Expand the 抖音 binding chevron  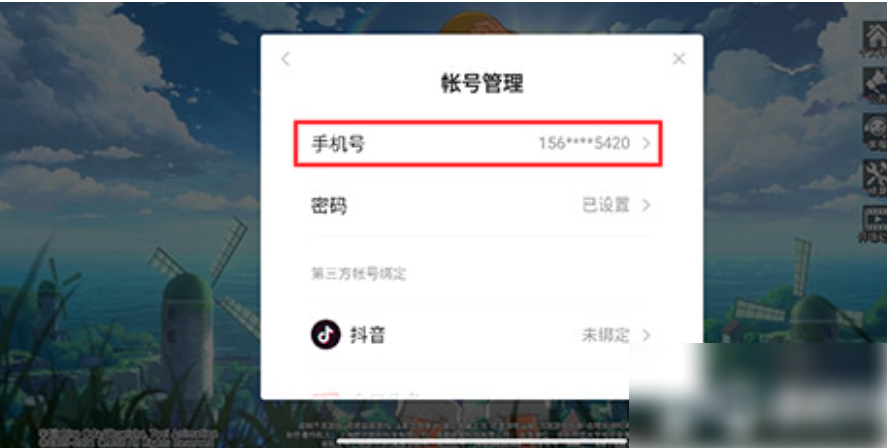tap(646, 335)
